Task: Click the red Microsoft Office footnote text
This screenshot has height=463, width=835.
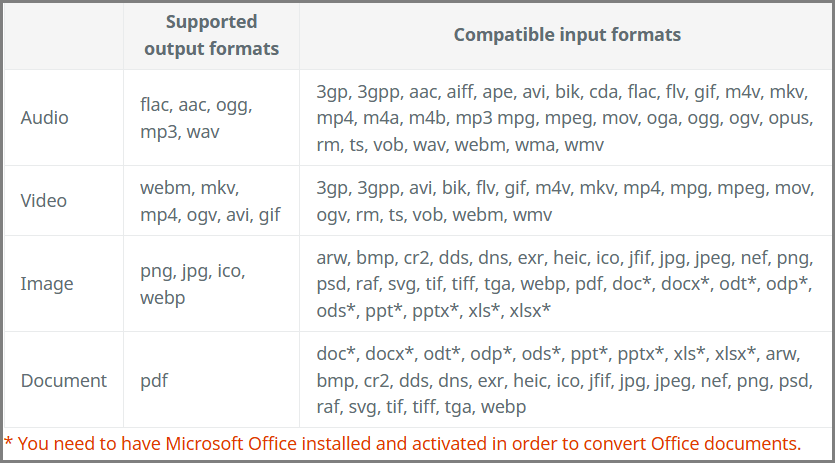Action: [403, 443]
